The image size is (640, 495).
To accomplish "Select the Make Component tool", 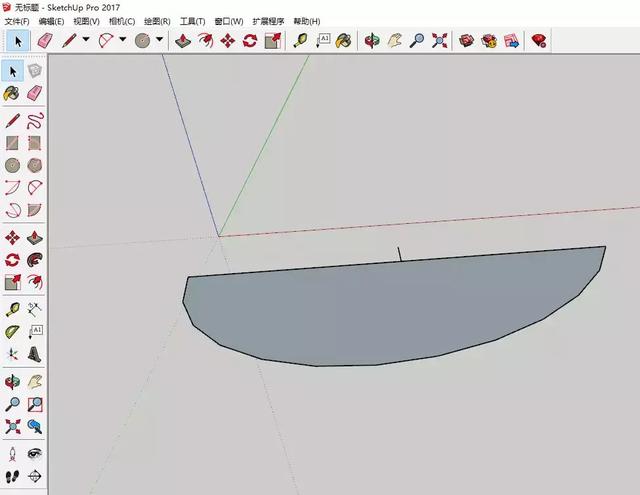I will 35,71.
